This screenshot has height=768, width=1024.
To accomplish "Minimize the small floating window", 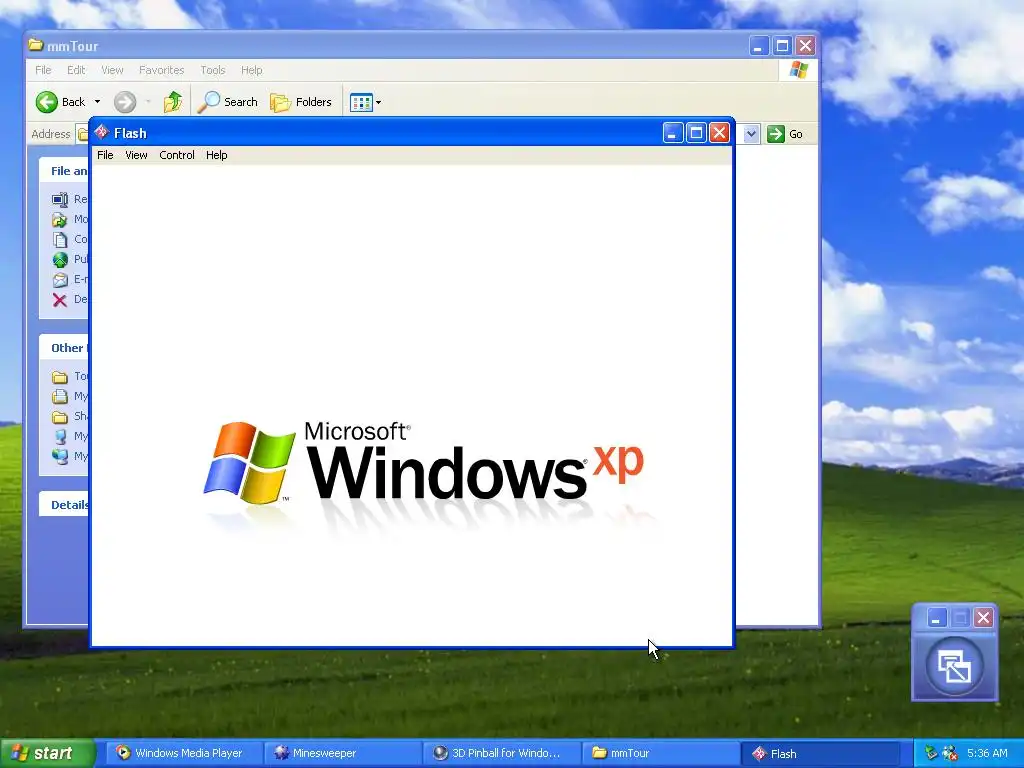I will click(x=936, y=618).
